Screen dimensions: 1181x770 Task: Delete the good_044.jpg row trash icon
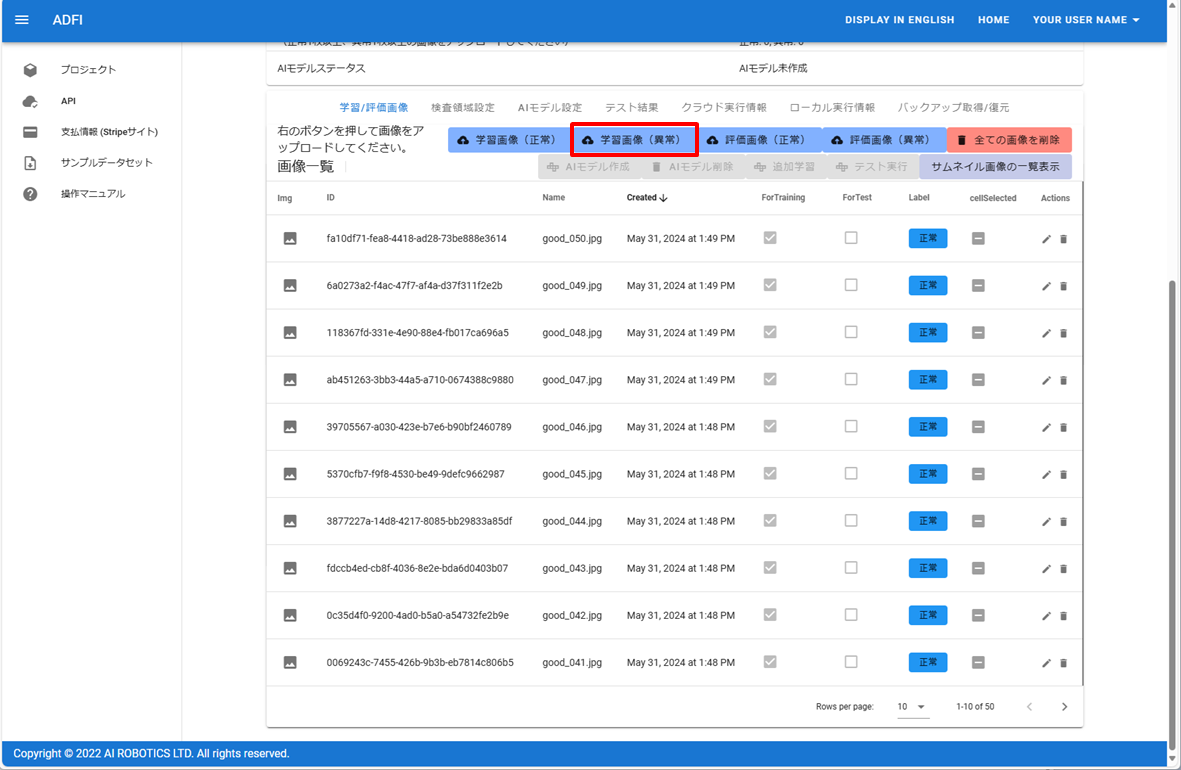1064,521
